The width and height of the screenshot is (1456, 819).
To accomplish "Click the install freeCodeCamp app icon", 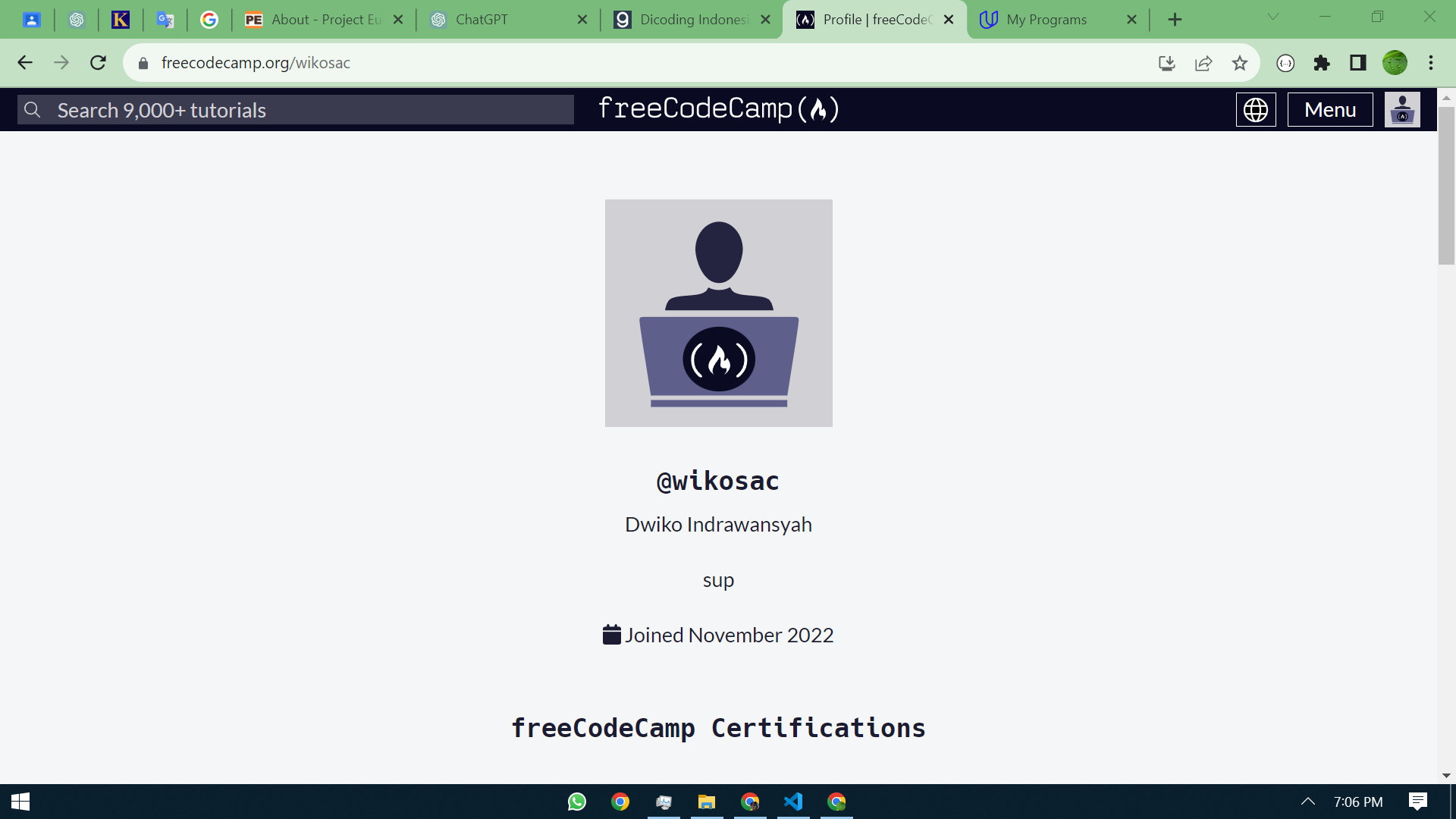I will tap(1168, 63).
